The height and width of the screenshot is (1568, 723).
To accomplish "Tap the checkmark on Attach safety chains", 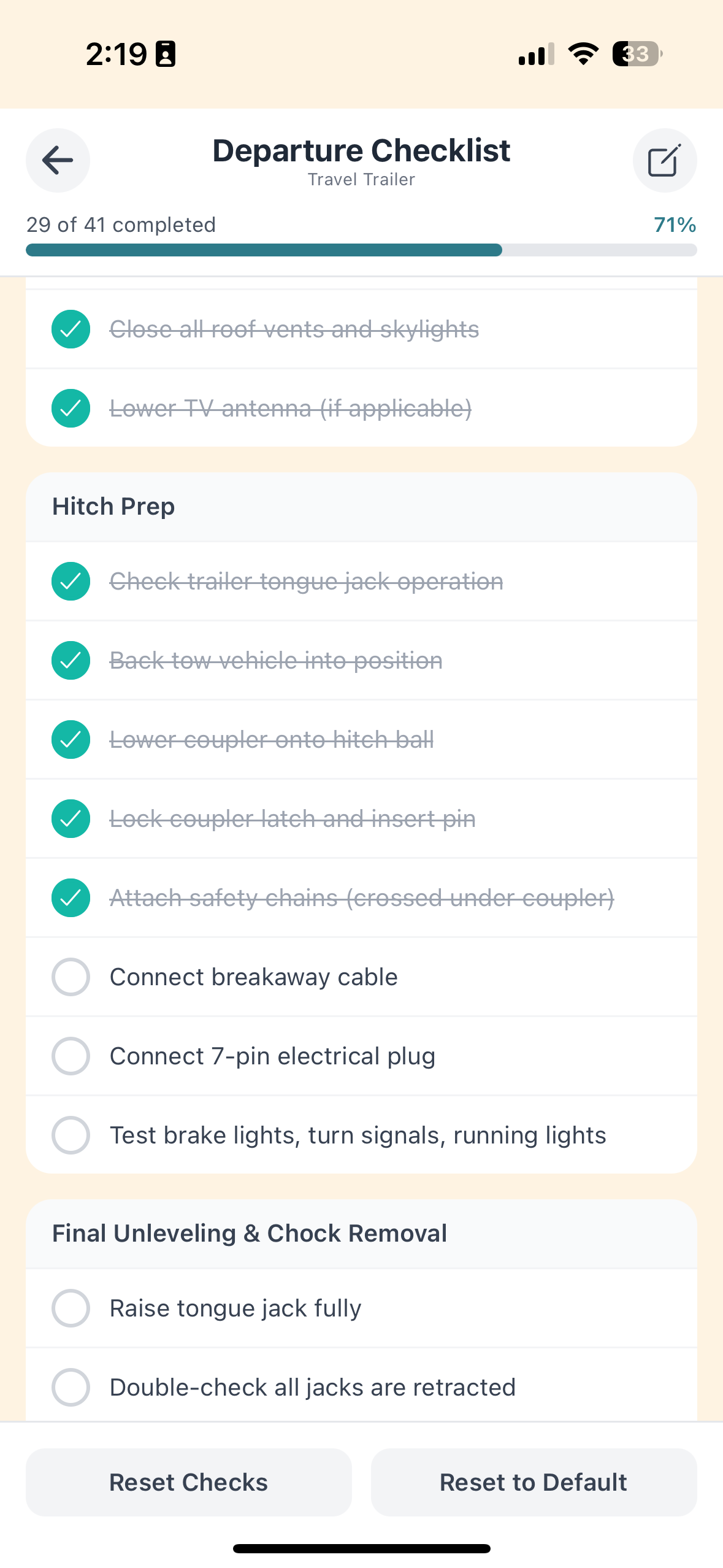I will point(71,897).
